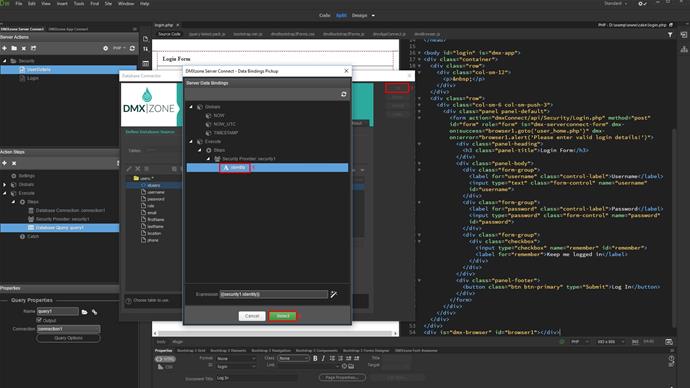Collapse Execute node in Action Steps
Screen dimensions: 690x388
pos(5,193)
